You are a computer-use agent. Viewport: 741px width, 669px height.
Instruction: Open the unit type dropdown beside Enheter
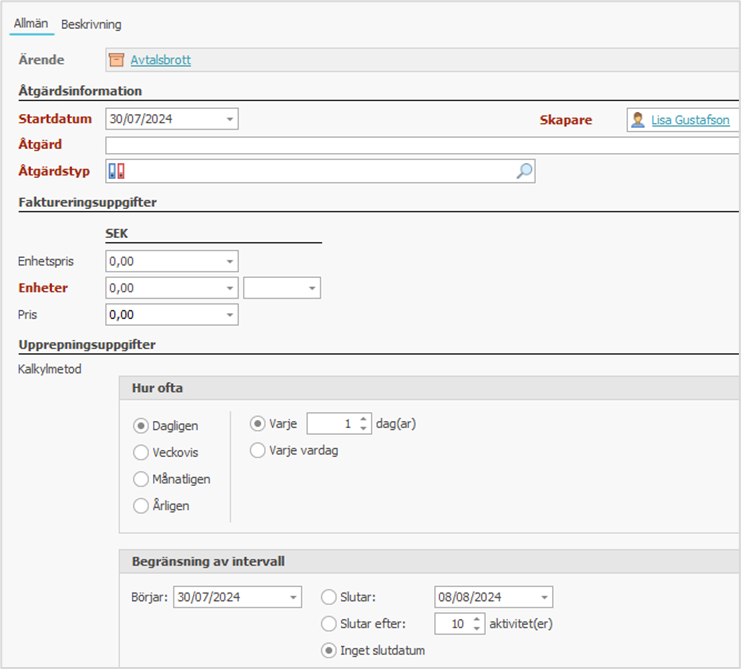[312, 289]
